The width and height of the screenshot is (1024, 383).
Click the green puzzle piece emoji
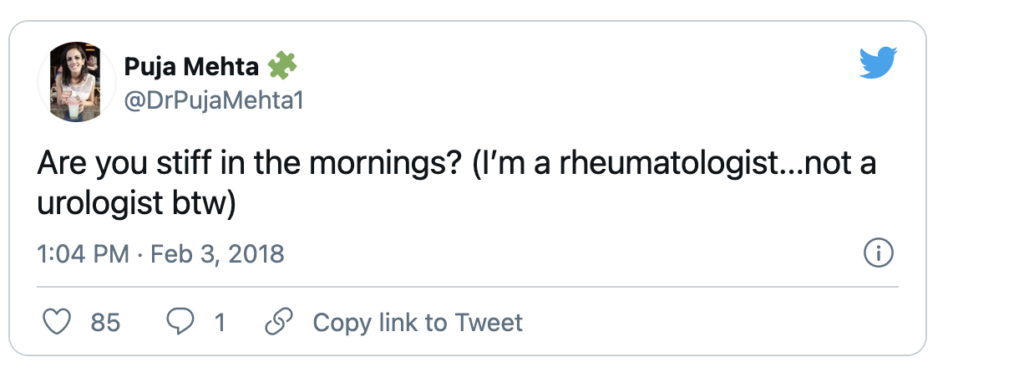(x=281, y=65)
